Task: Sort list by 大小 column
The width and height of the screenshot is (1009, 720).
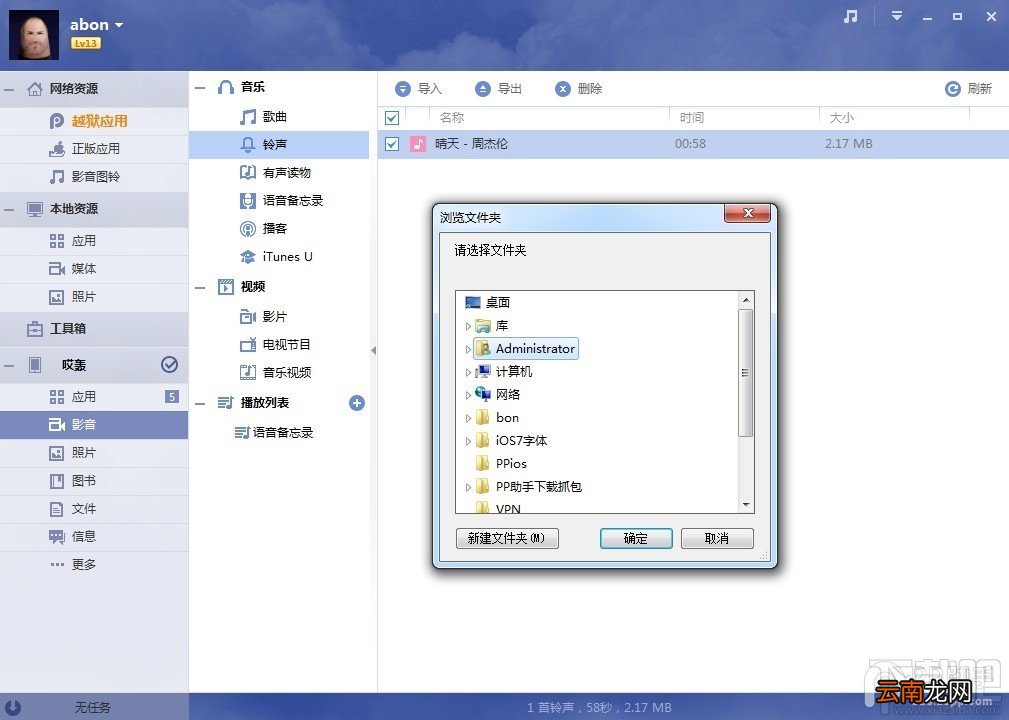Action: (x=894, y=118)
